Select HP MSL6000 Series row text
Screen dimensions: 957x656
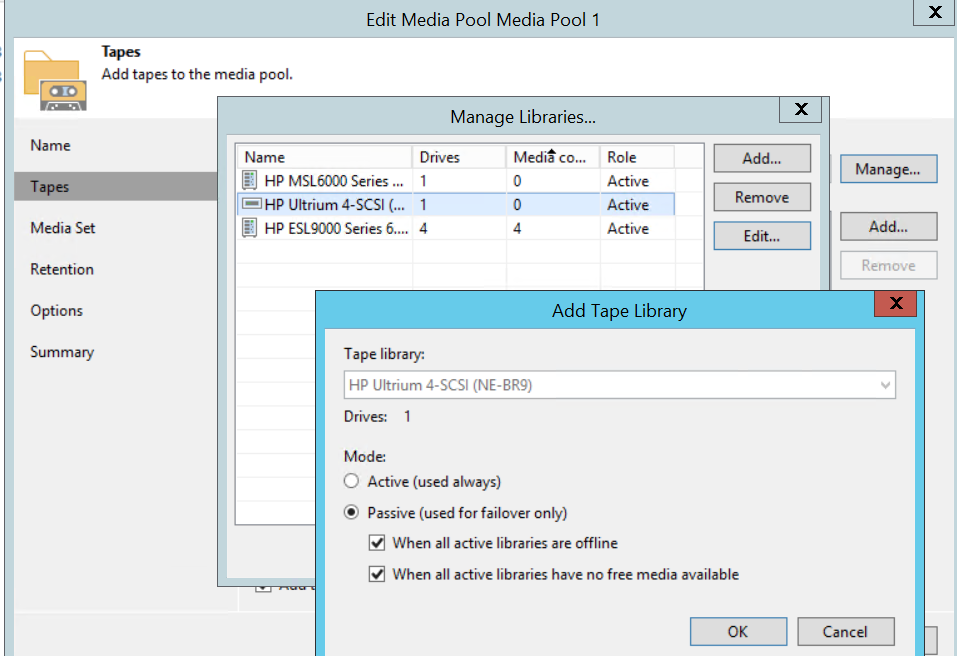(x=334, y=181)
